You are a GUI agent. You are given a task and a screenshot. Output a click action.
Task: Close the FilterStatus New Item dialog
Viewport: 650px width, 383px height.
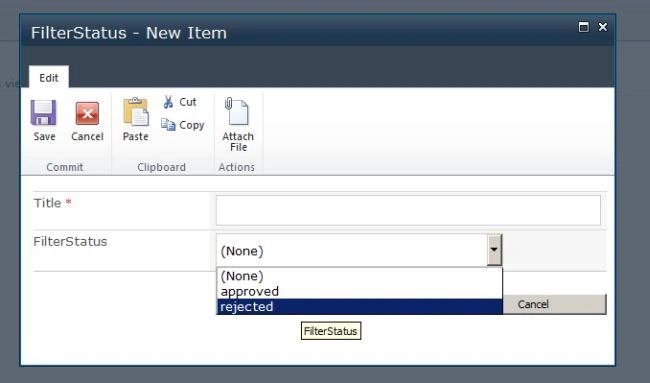tap(603, 27)
